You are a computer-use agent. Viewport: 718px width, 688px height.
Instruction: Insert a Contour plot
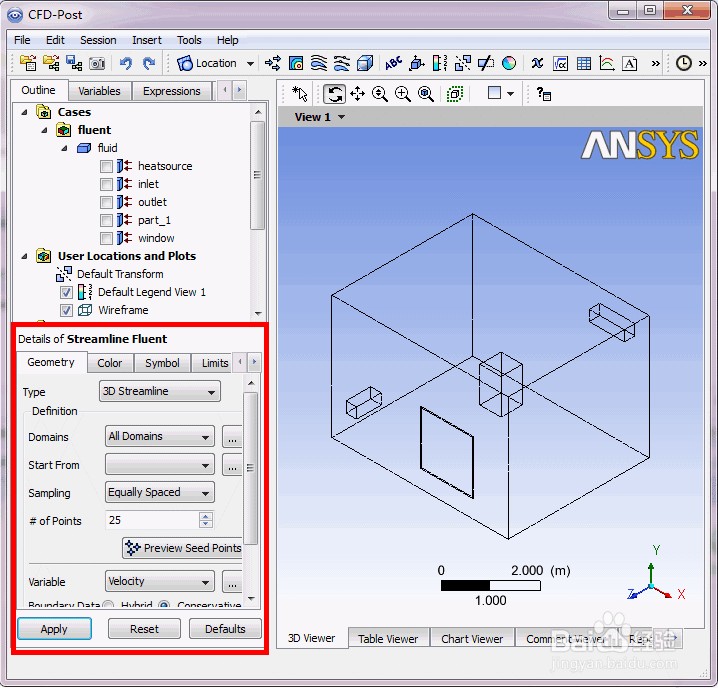click(296, 63)
